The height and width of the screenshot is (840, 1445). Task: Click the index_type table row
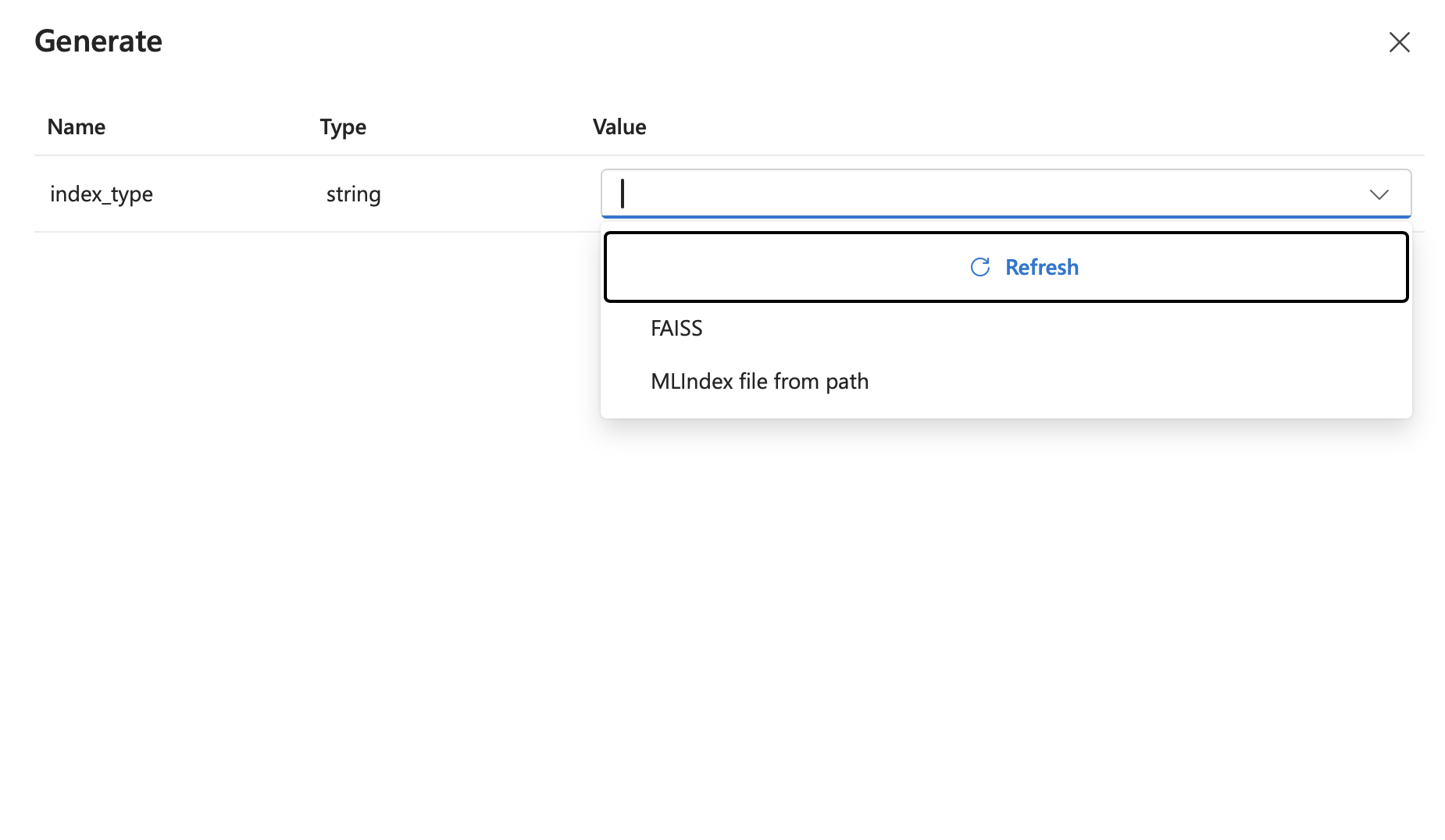coord(730,194)
